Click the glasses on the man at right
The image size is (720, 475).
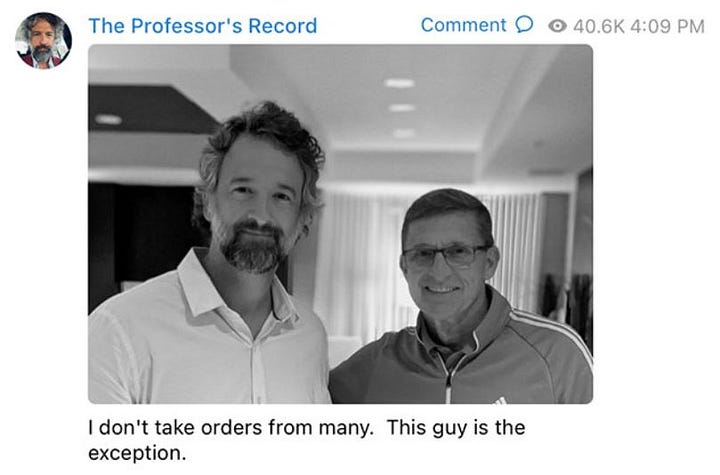click(445, 256)
